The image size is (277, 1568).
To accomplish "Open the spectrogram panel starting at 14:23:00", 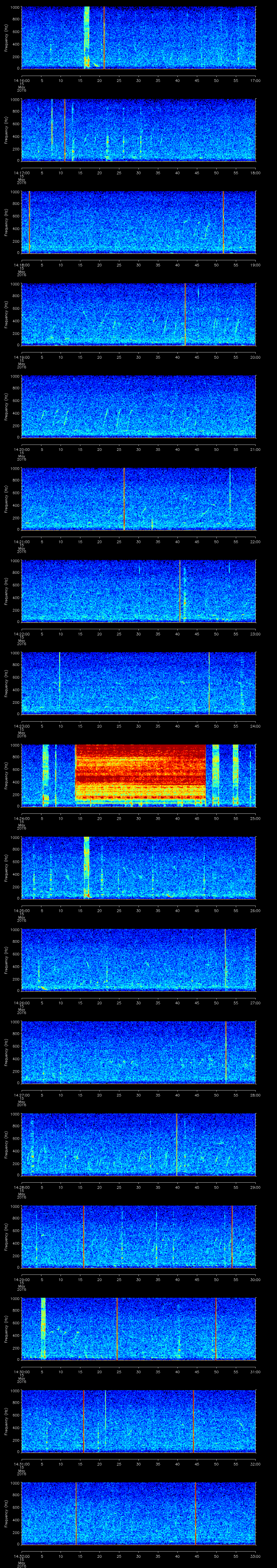I will point(138,683).
